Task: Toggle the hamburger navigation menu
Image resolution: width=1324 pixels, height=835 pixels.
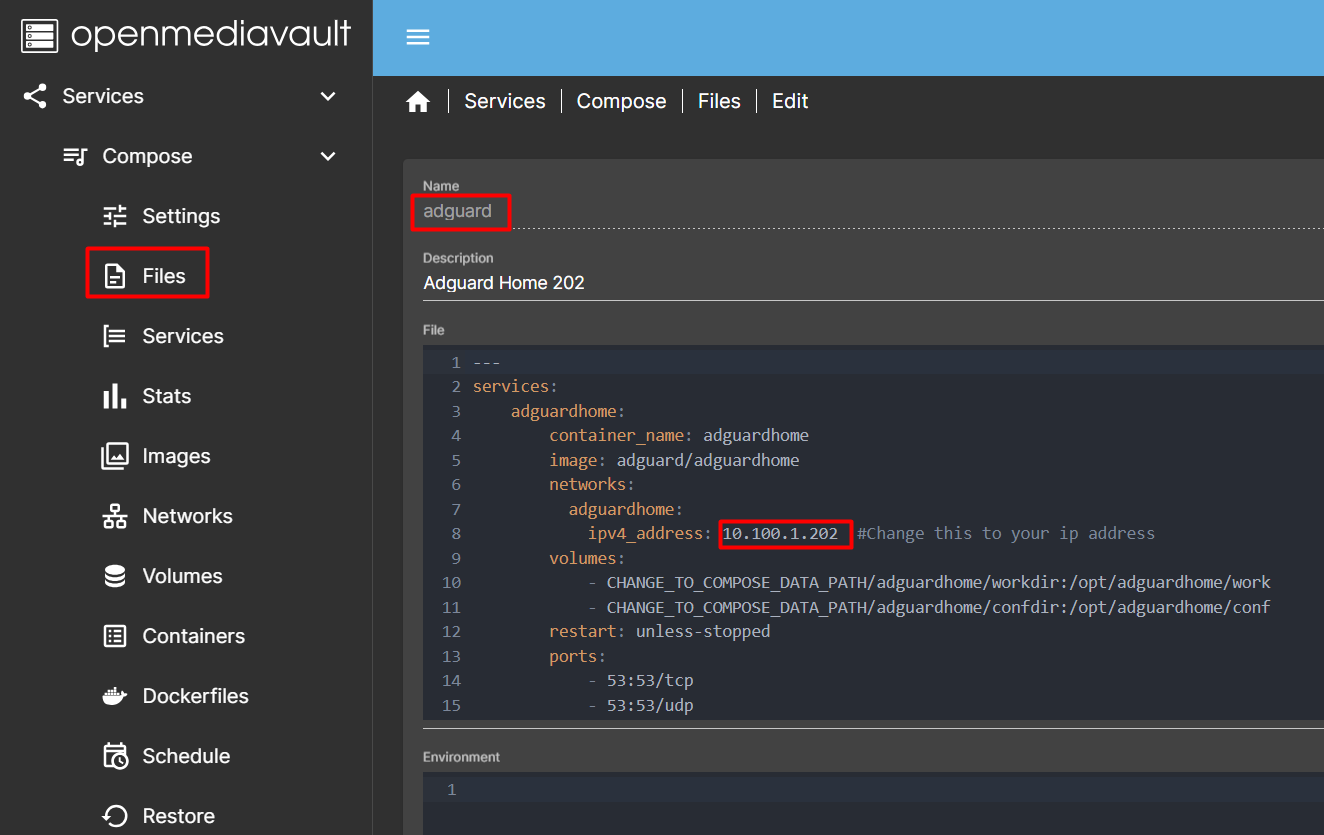Action: point(418,37)
